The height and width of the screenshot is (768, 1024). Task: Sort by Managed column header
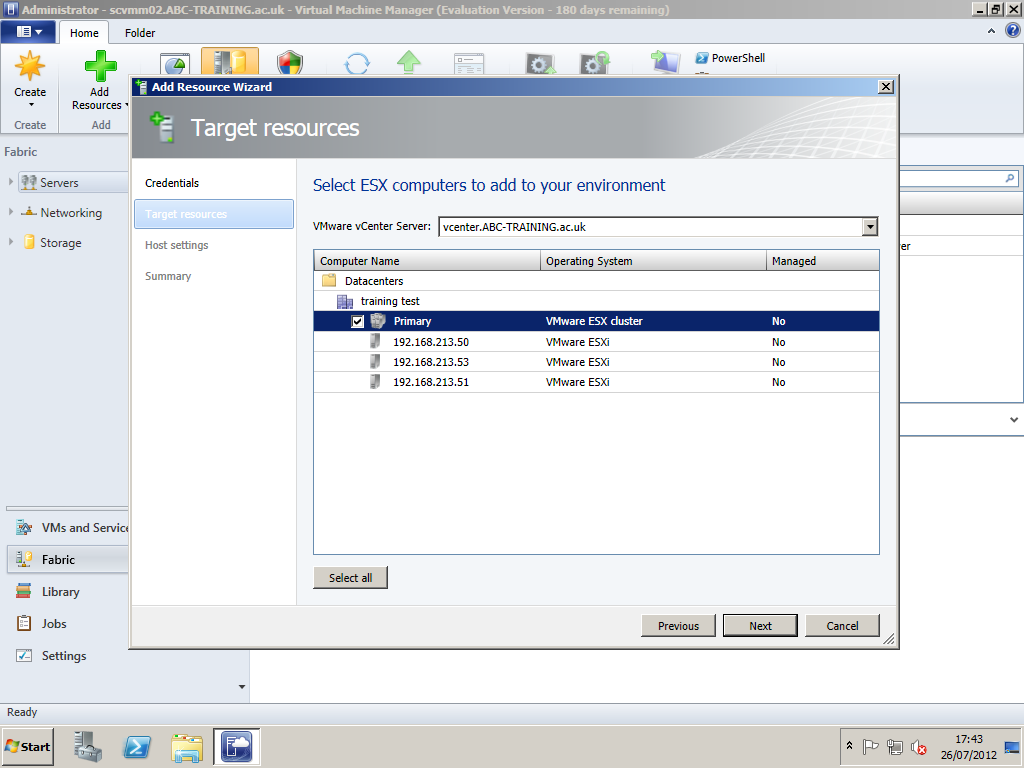pos(822,261)
